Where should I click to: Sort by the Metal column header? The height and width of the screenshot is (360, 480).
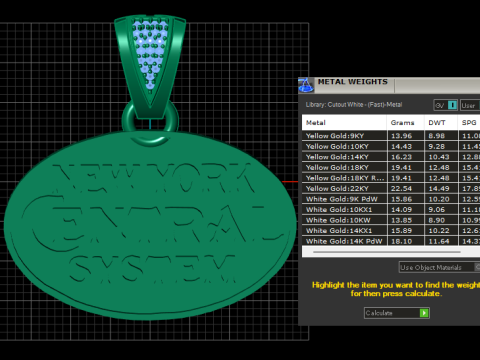coord(344,123)
